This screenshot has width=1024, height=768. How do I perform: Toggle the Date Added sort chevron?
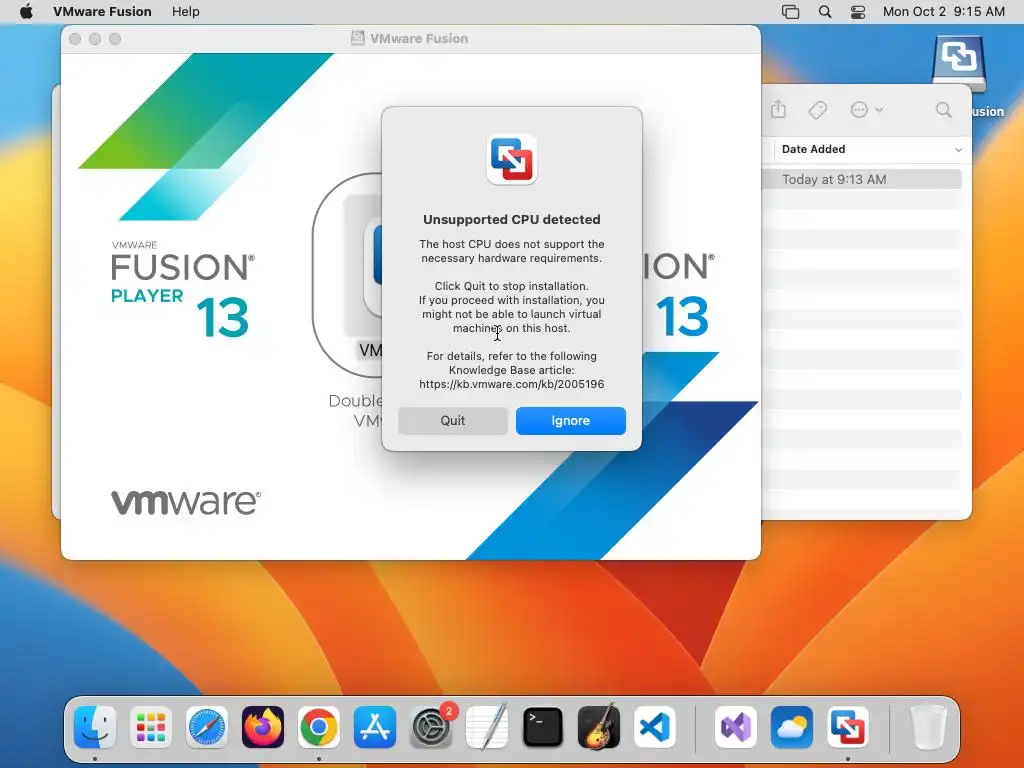coord(958,150)
